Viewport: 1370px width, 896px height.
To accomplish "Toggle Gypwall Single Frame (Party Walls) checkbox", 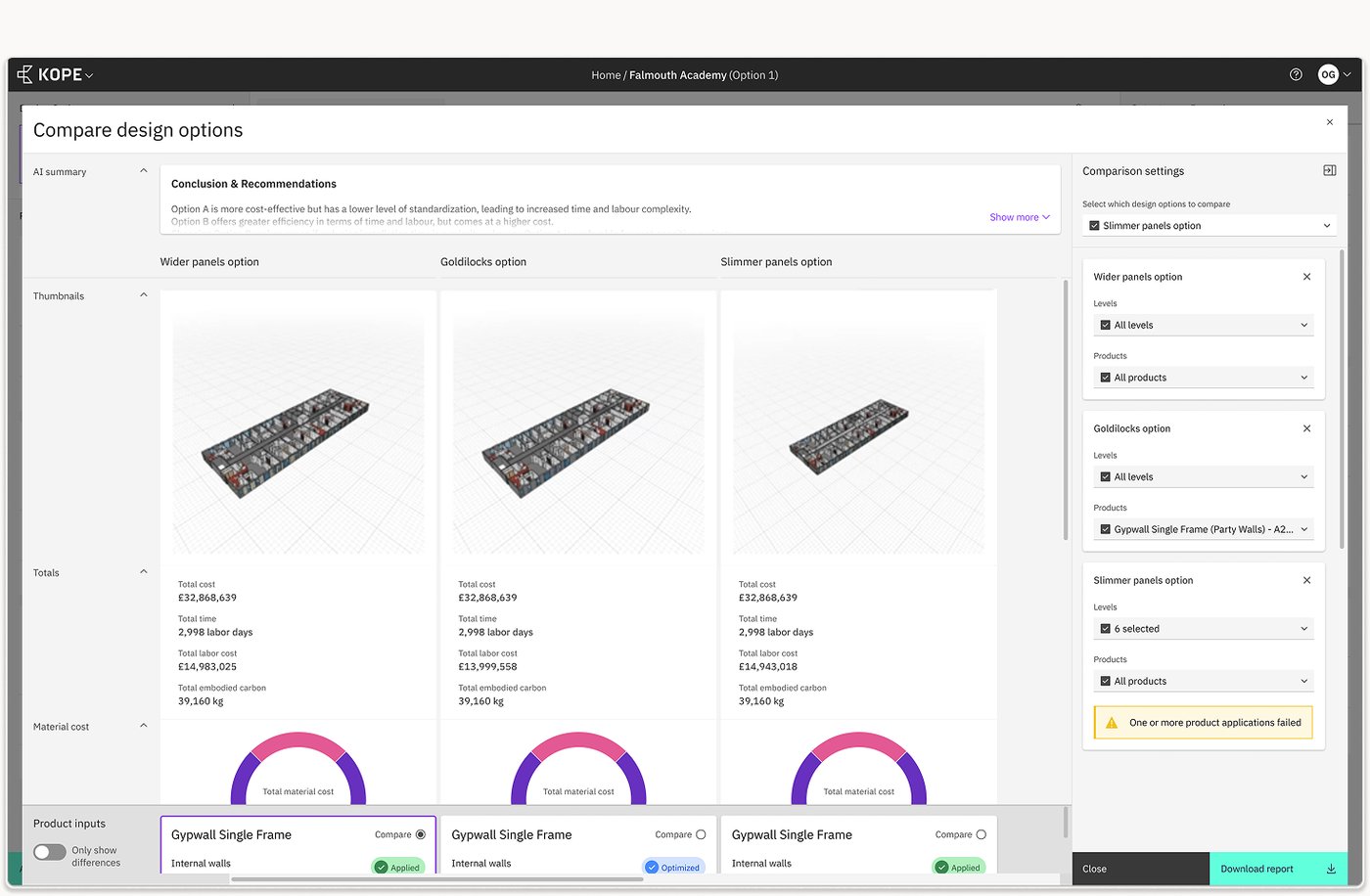I will point(1106,529).
